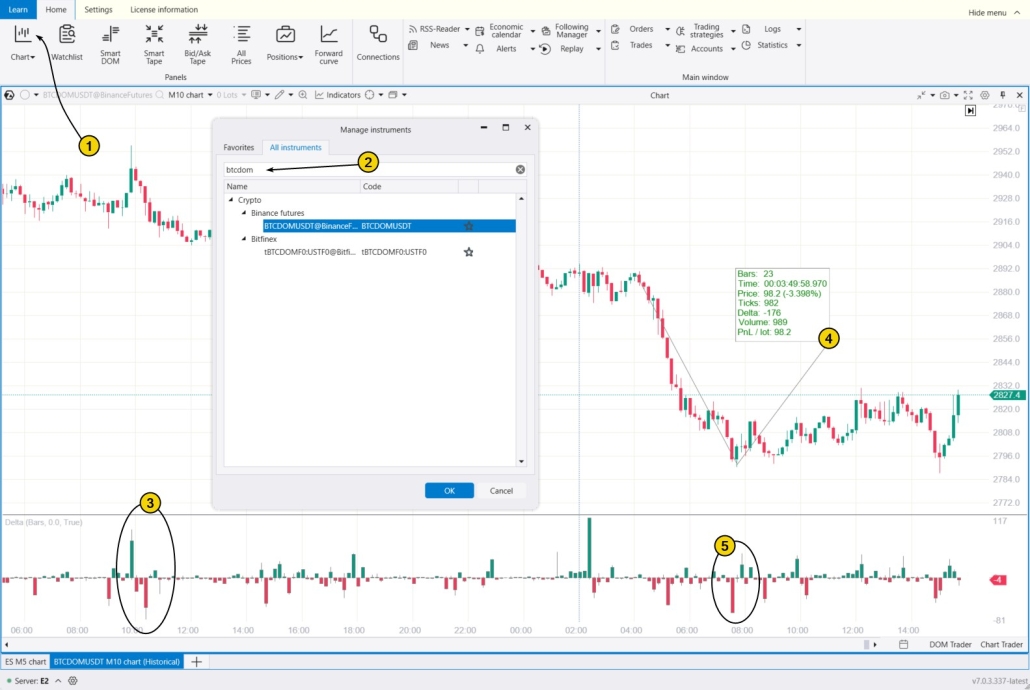Switch to the Favorites tab

(239, 147)
